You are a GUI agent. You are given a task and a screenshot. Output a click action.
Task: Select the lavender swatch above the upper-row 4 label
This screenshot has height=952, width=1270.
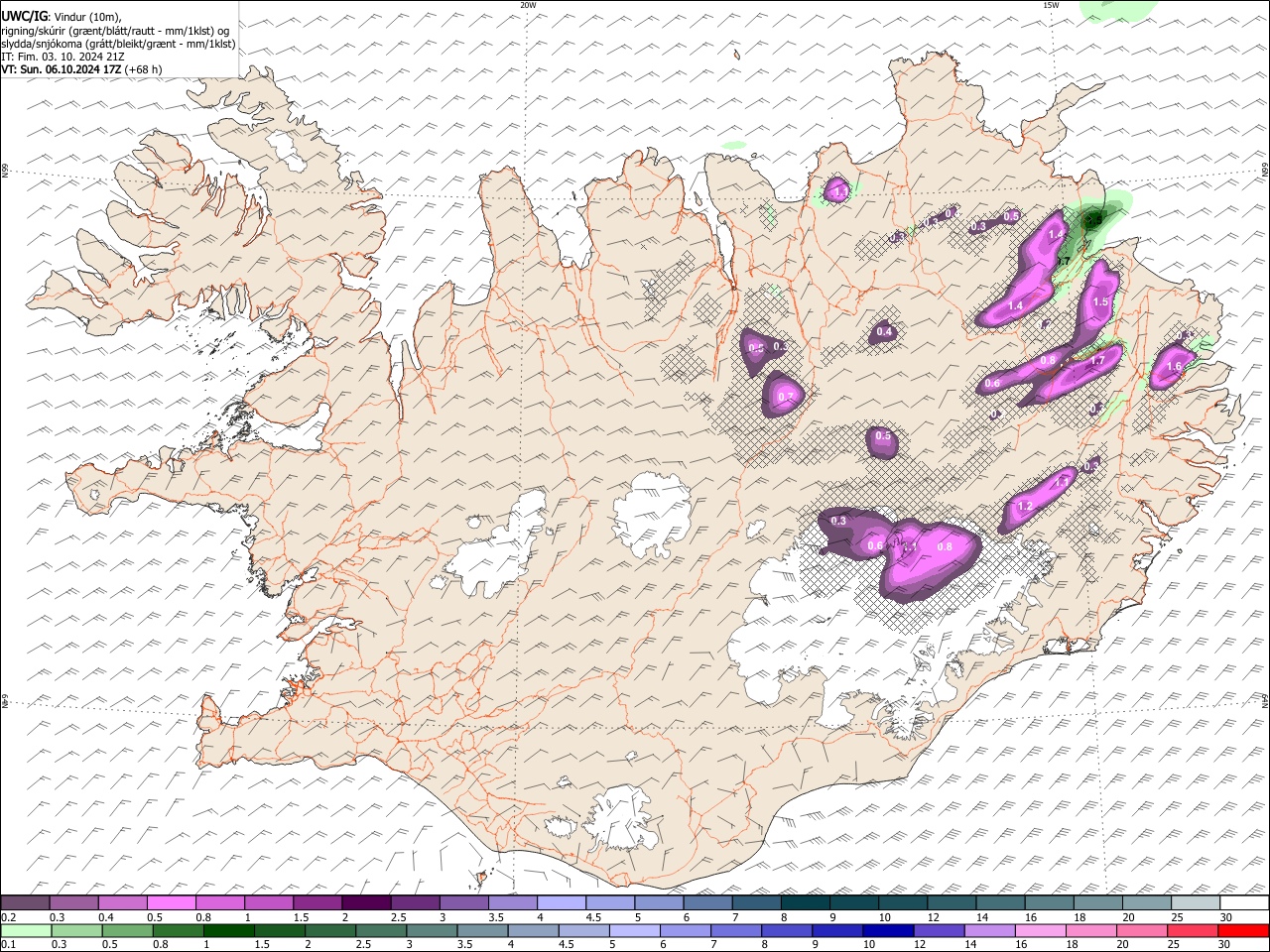click(561, 903)
